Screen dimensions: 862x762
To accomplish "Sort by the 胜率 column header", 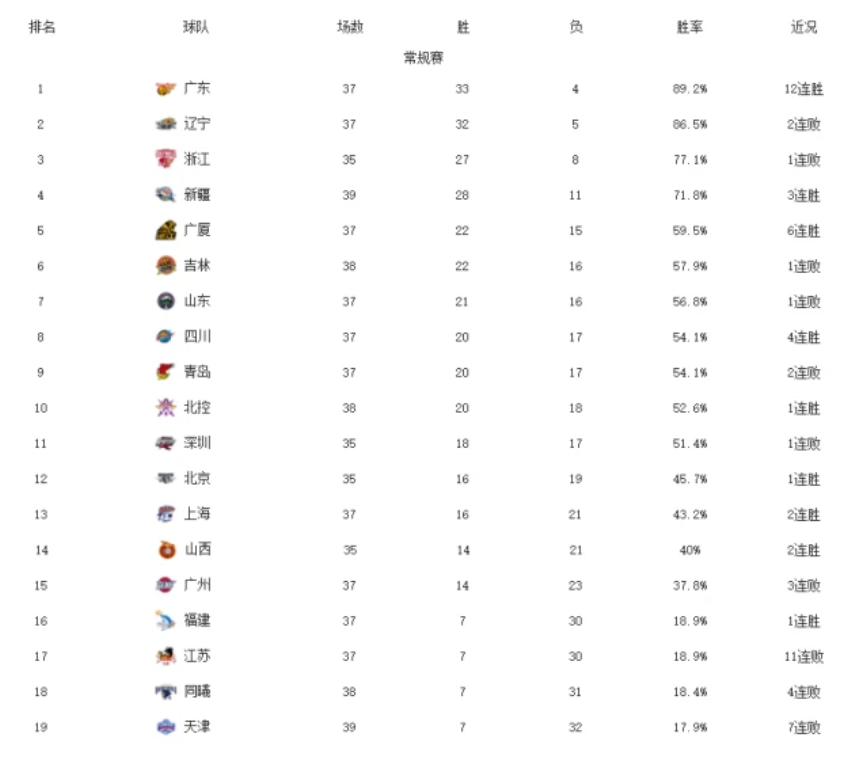I will 690,28.
